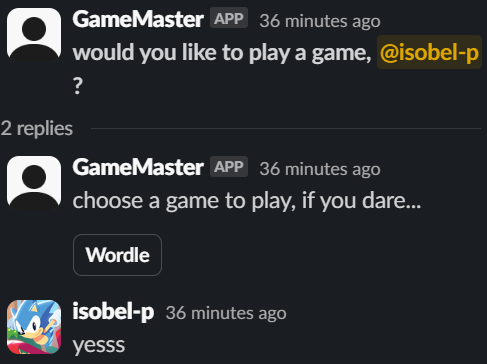
Task: Open the isobel-p username above "yesss"
Action: [113, 312]
